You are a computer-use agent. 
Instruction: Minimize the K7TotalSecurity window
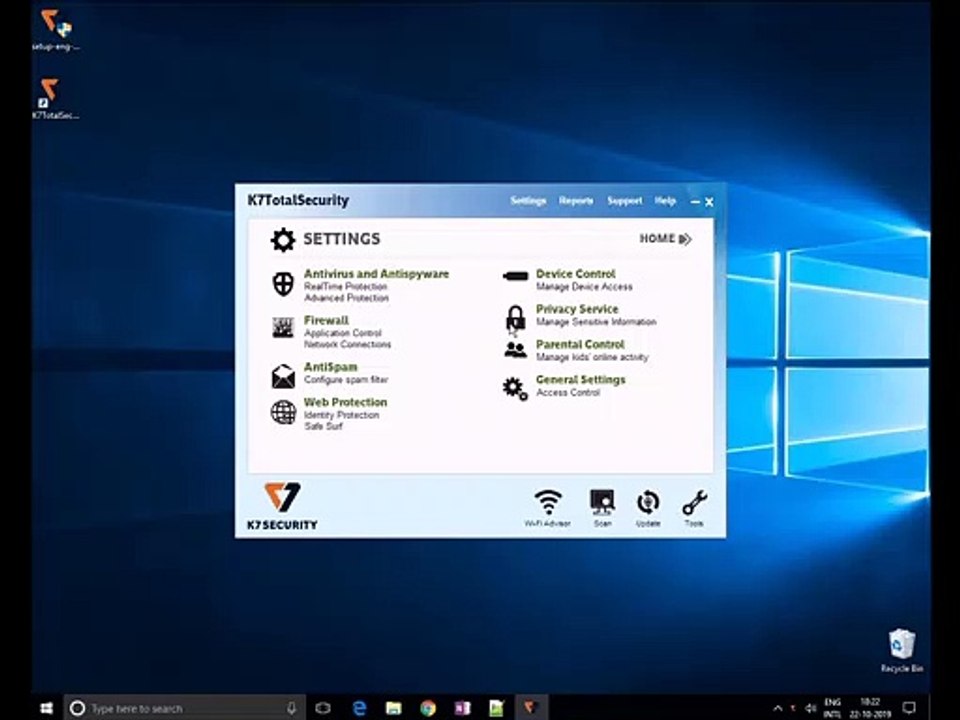click(x=695, y=201)
